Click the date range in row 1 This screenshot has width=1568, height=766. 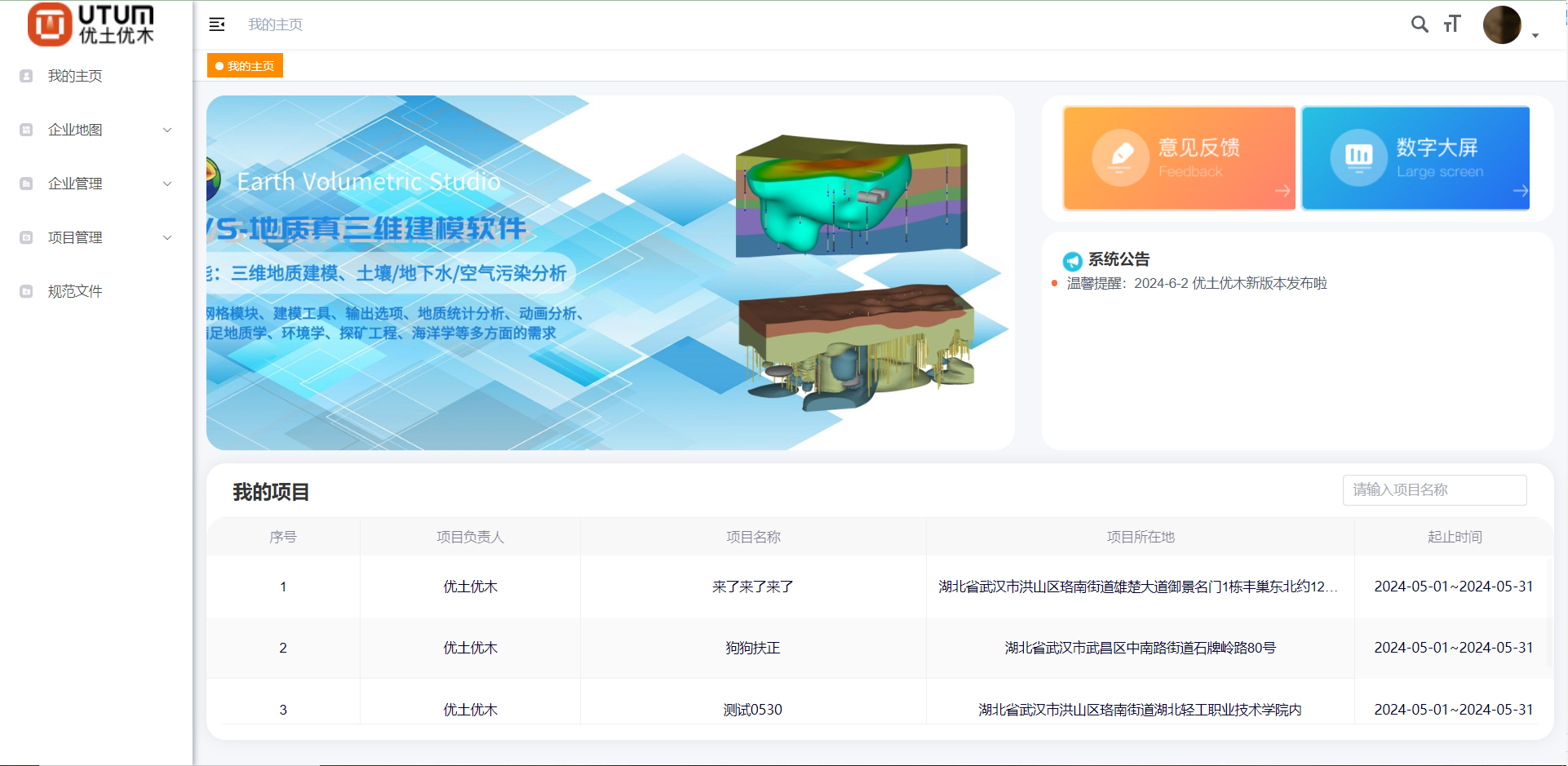click(1454, 587)
